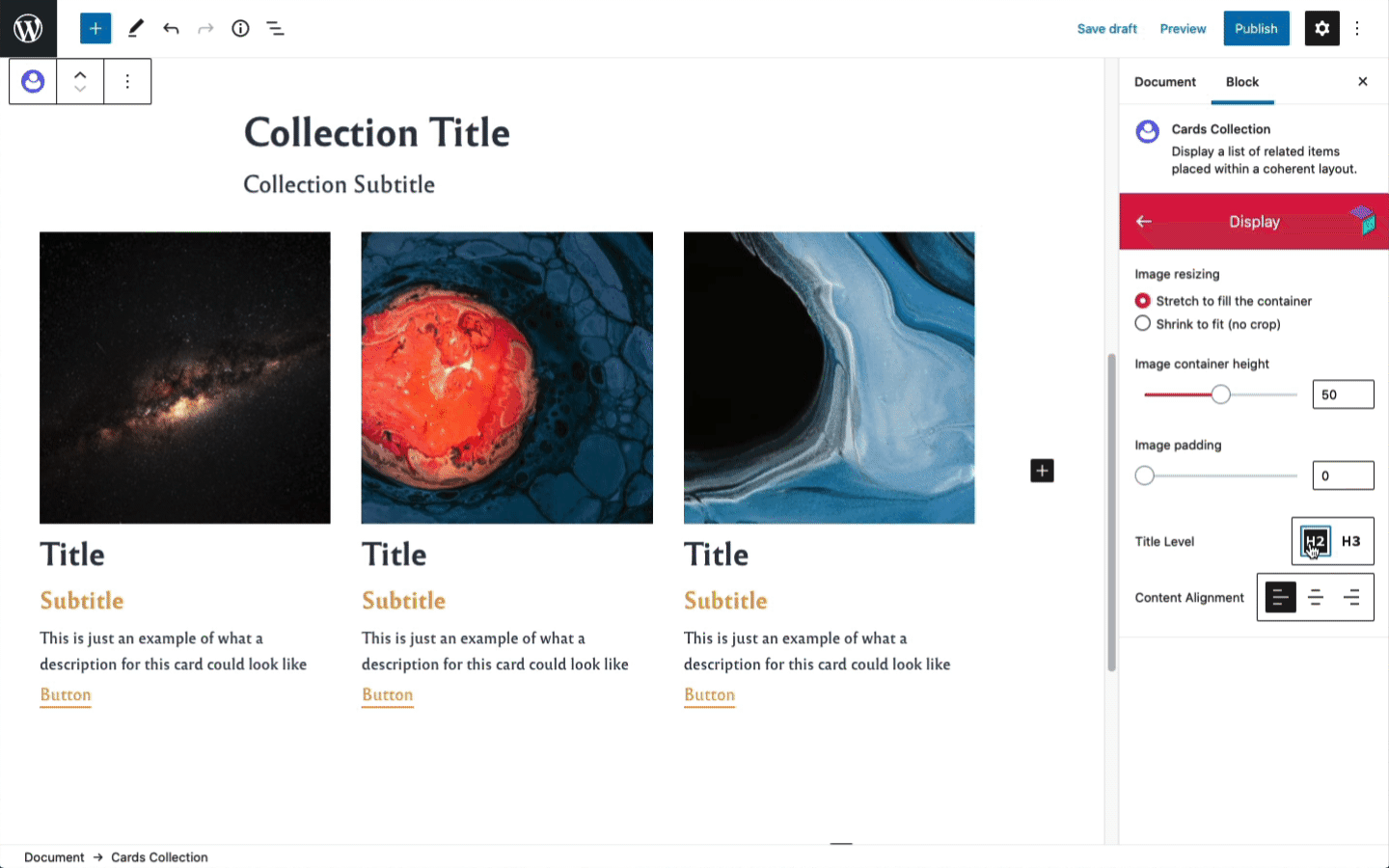
Task: Toggle the settings gear sidebar
Action: click(x=1321, y=28)
